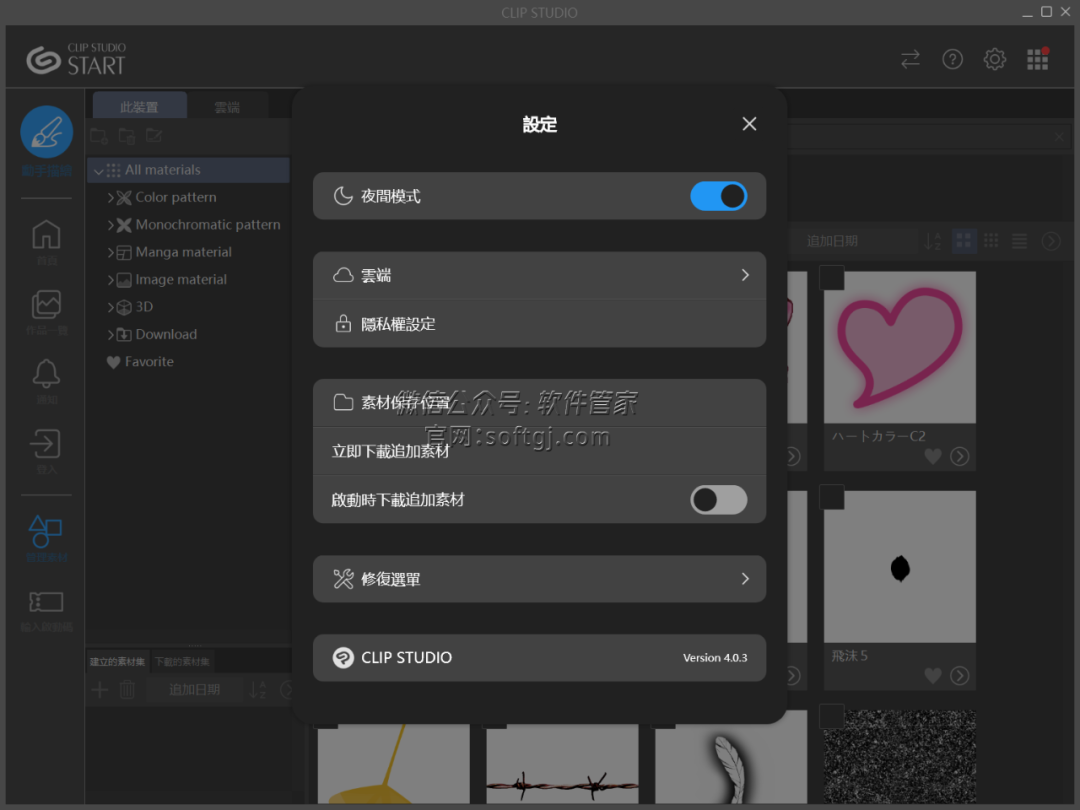This screenshot has height=810, width=1080.
Task: Open the 雲端 cloud settings row
Action: pos(539,275)
